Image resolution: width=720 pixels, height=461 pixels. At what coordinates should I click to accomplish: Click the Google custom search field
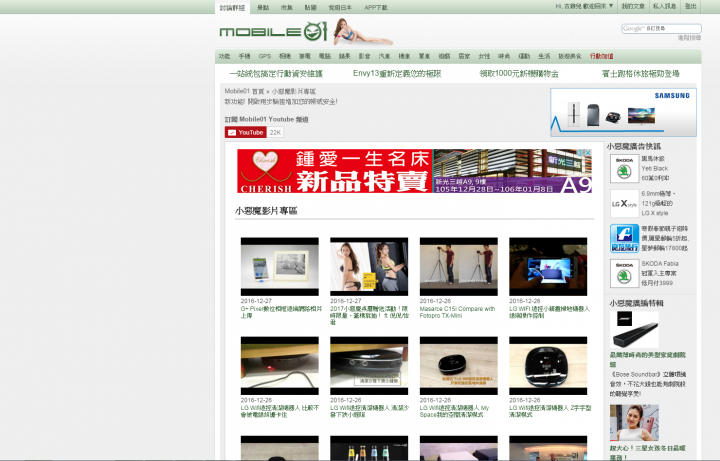(x=661, y=28)
